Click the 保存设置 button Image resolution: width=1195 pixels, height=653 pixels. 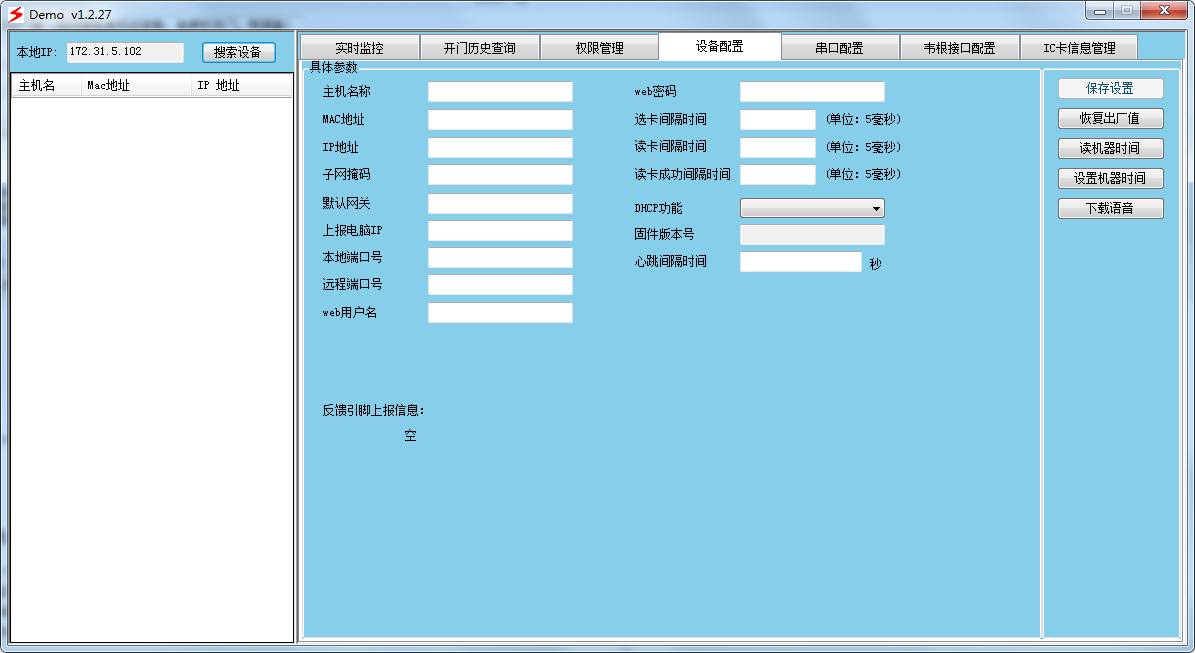pyautogui.click(x=1110, y=89)
